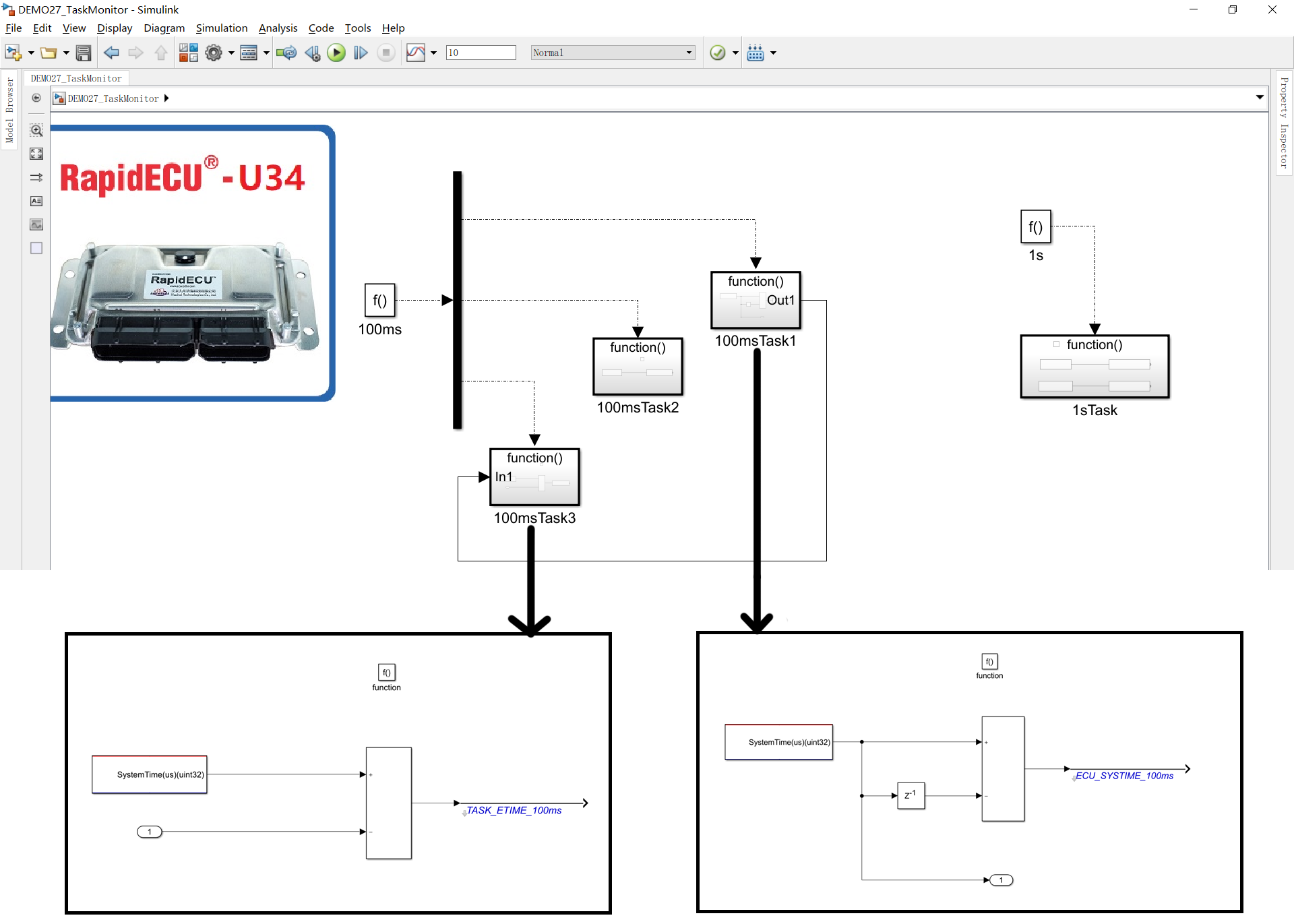Select the DEMO27_TaskMonitor tab

[76, 78]
